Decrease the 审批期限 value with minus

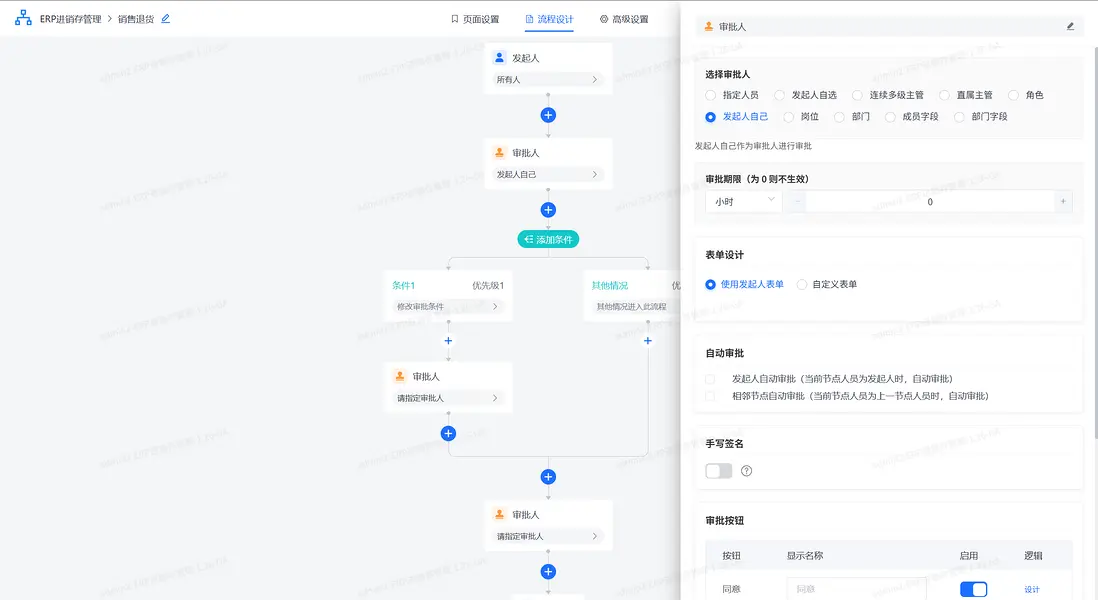(797, 202)
